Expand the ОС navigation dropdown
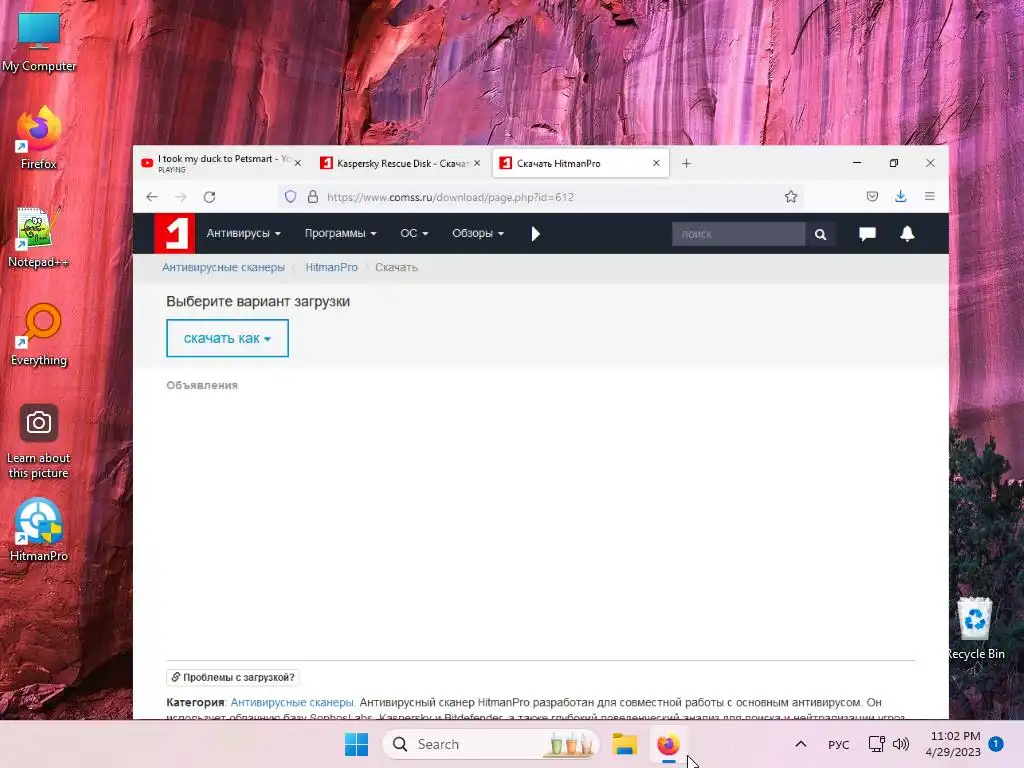1024x768 pixels. click(414, 233)
